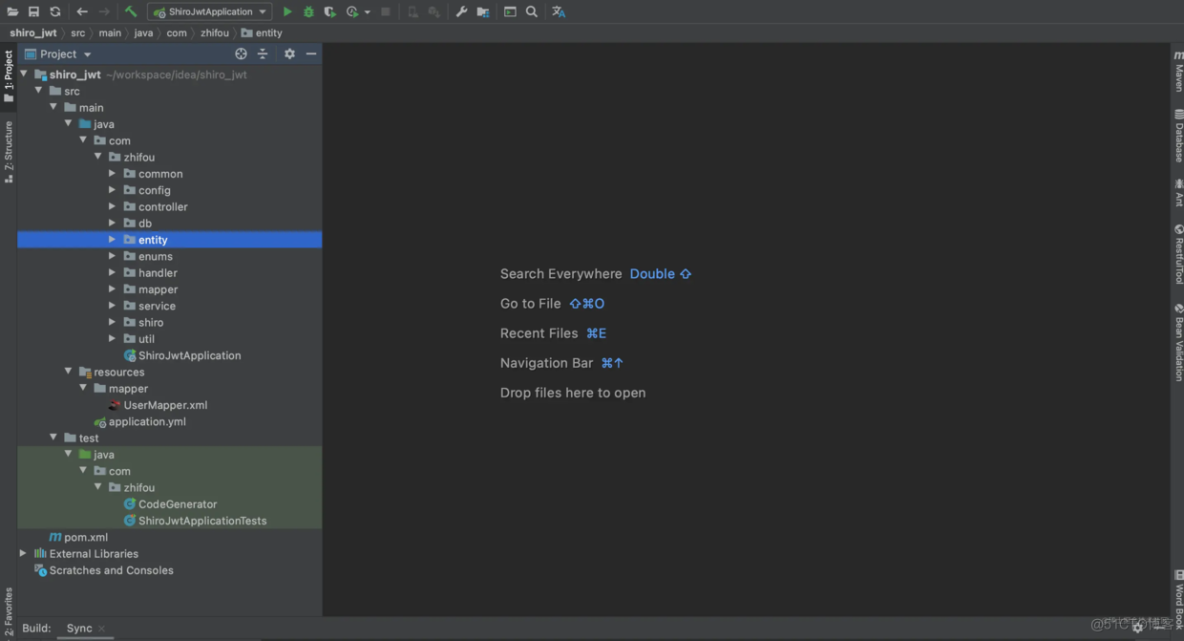Start debugging with the bug icon
The height and width of the screenshot is (641, 1184).
(308, 12)
